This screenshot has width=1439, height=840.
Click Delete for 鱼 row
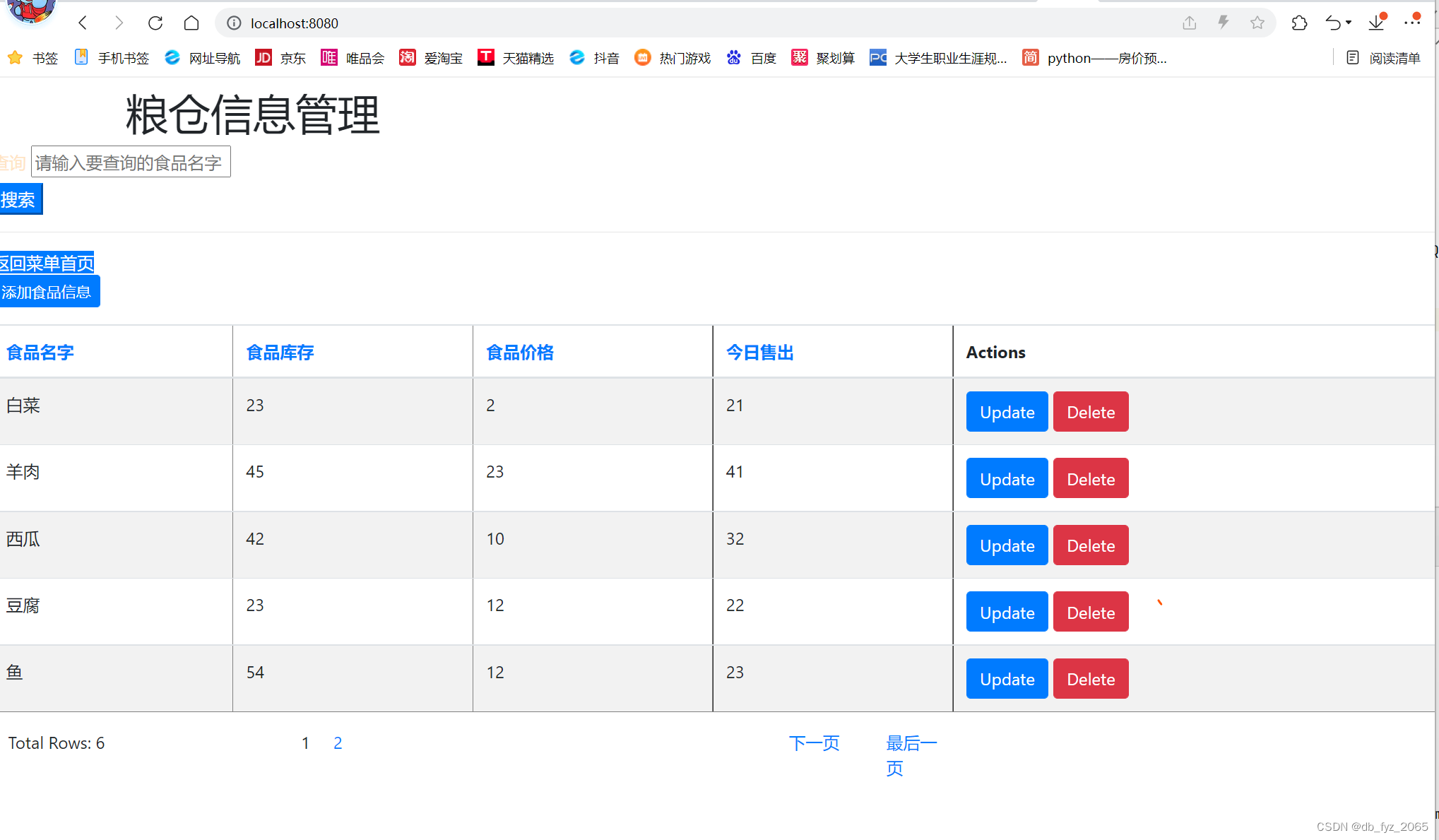click(1091, 679)
